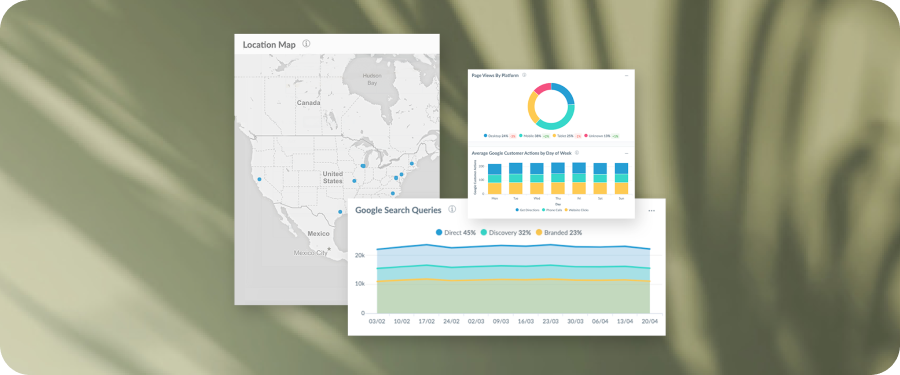
Task: Open the Google Search Queries three-dot menu
Action: tap(651, 211)
